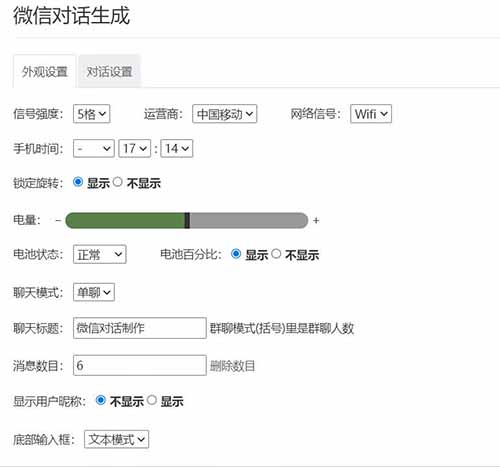Click the 消息数目 input field
This screenshot has height=467, width=500.
[140, 365]
